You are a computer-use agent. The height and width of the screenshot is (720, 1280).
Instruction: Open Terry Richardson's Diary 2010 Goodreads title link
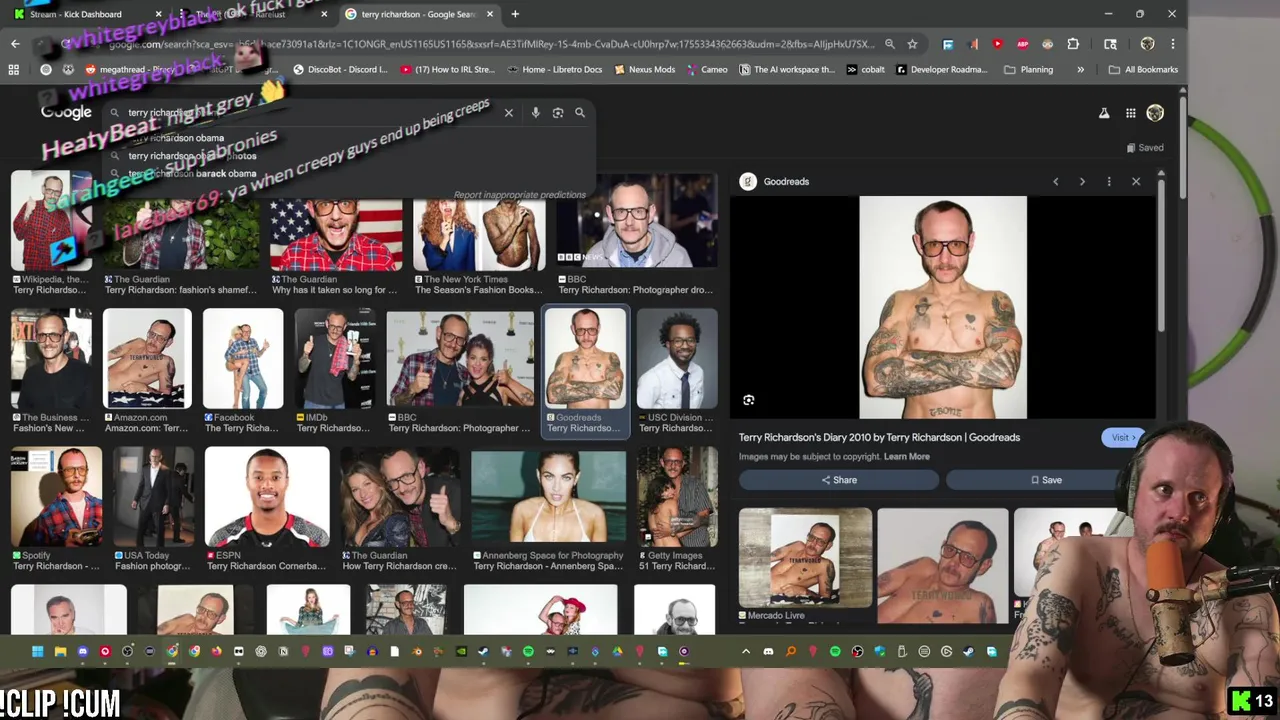(x=879, y=438)
